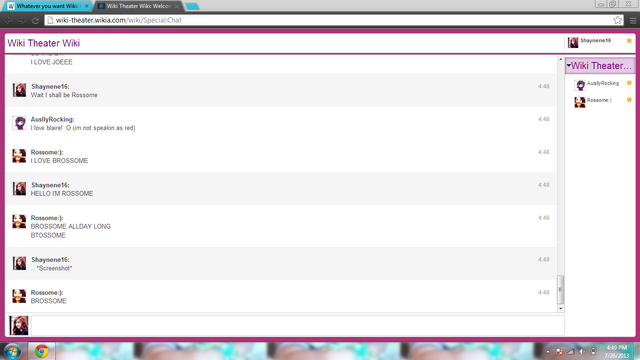Reload the page with refresh icon
640x360 pixels.
pyautogui.click(x=35, y=20)
